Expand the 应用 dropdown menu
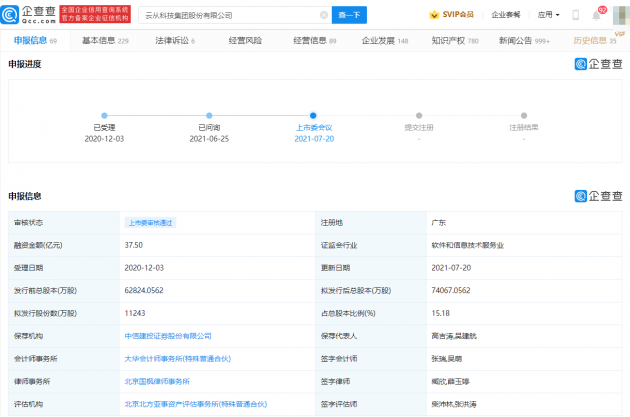630x417 pixels. click(x=548, y=15)
